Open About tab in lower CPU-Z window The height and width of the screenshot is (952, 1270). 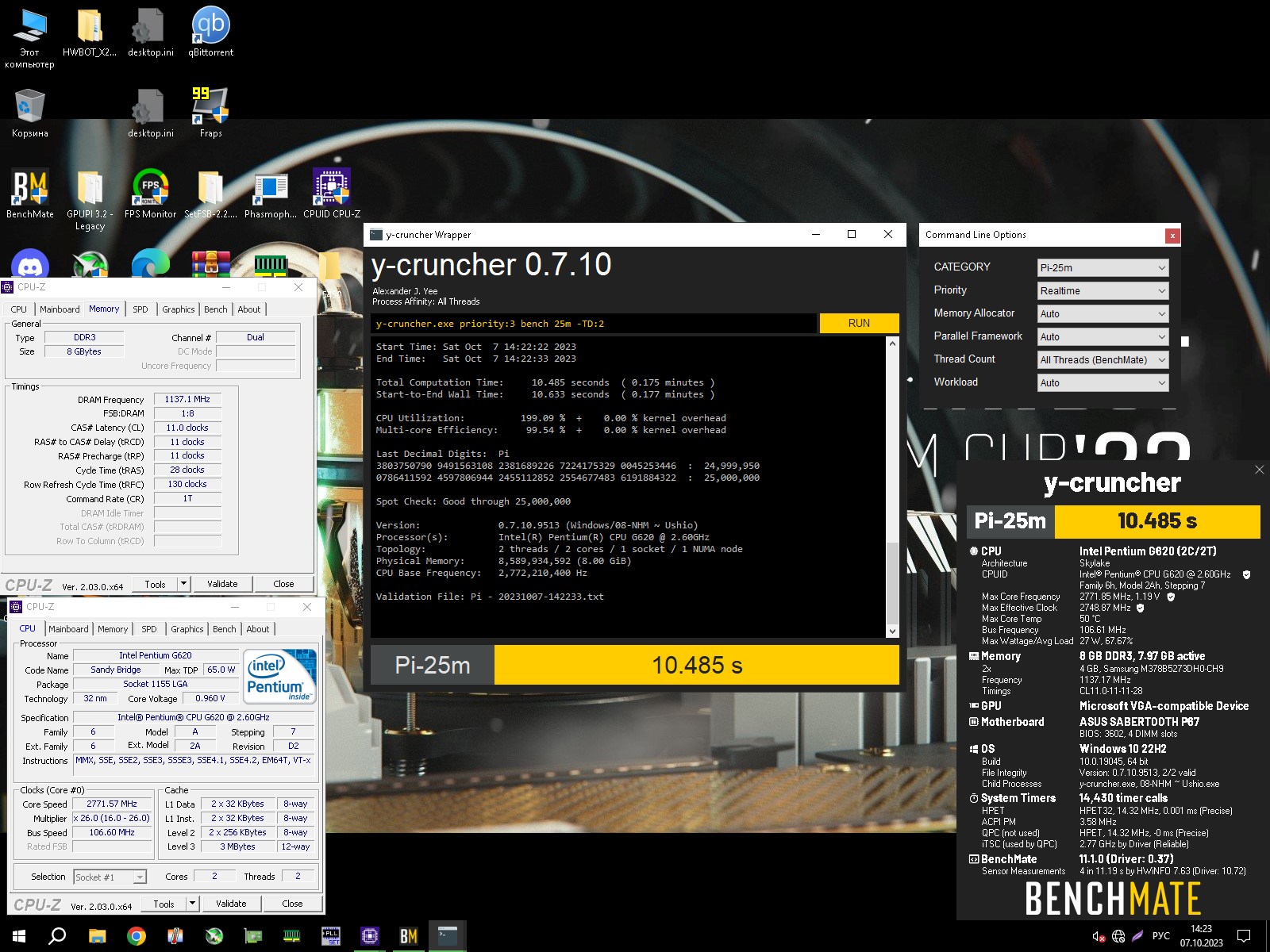pyautogui.click(x=258, y=629)
